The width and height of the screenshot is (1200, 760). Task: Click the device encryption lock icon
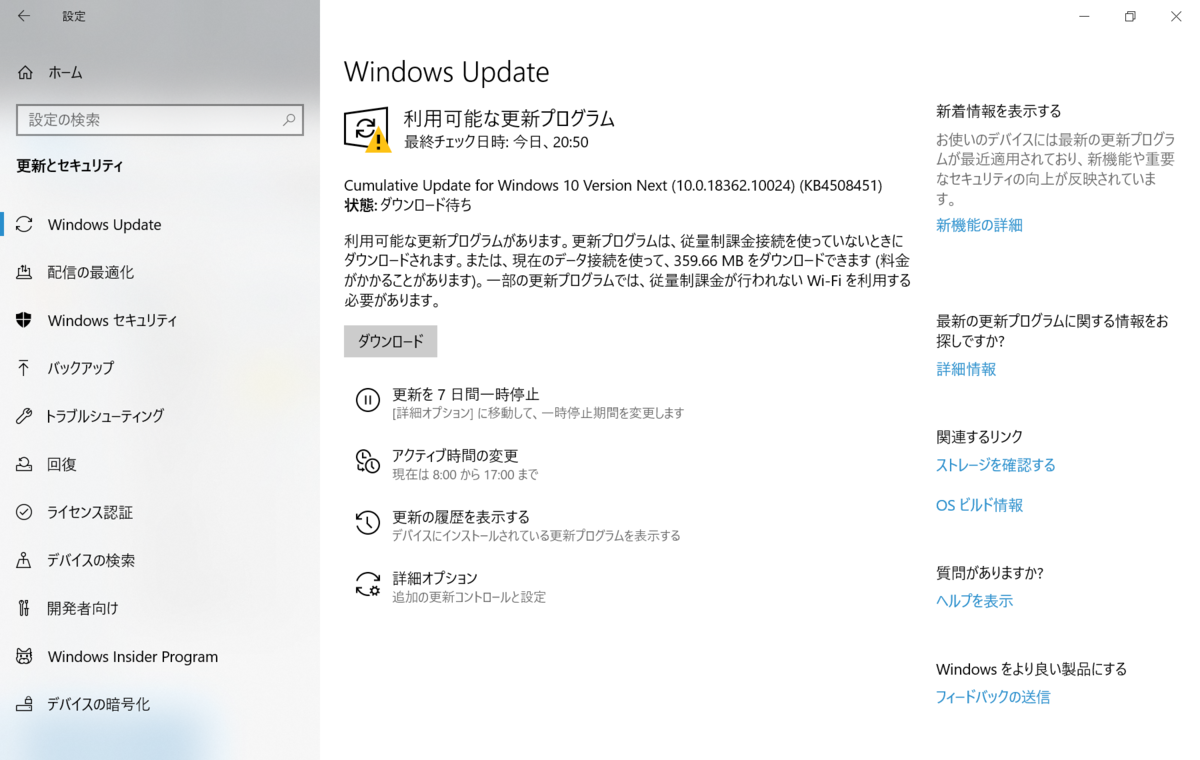click(25, 704)
